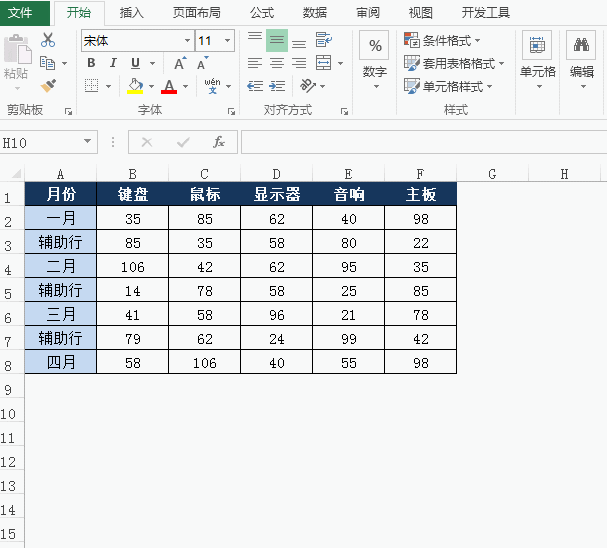The width and height of the screenshot is (607, 548).
Task: Click the Insert Function fx button
Action: coord(219,142)
